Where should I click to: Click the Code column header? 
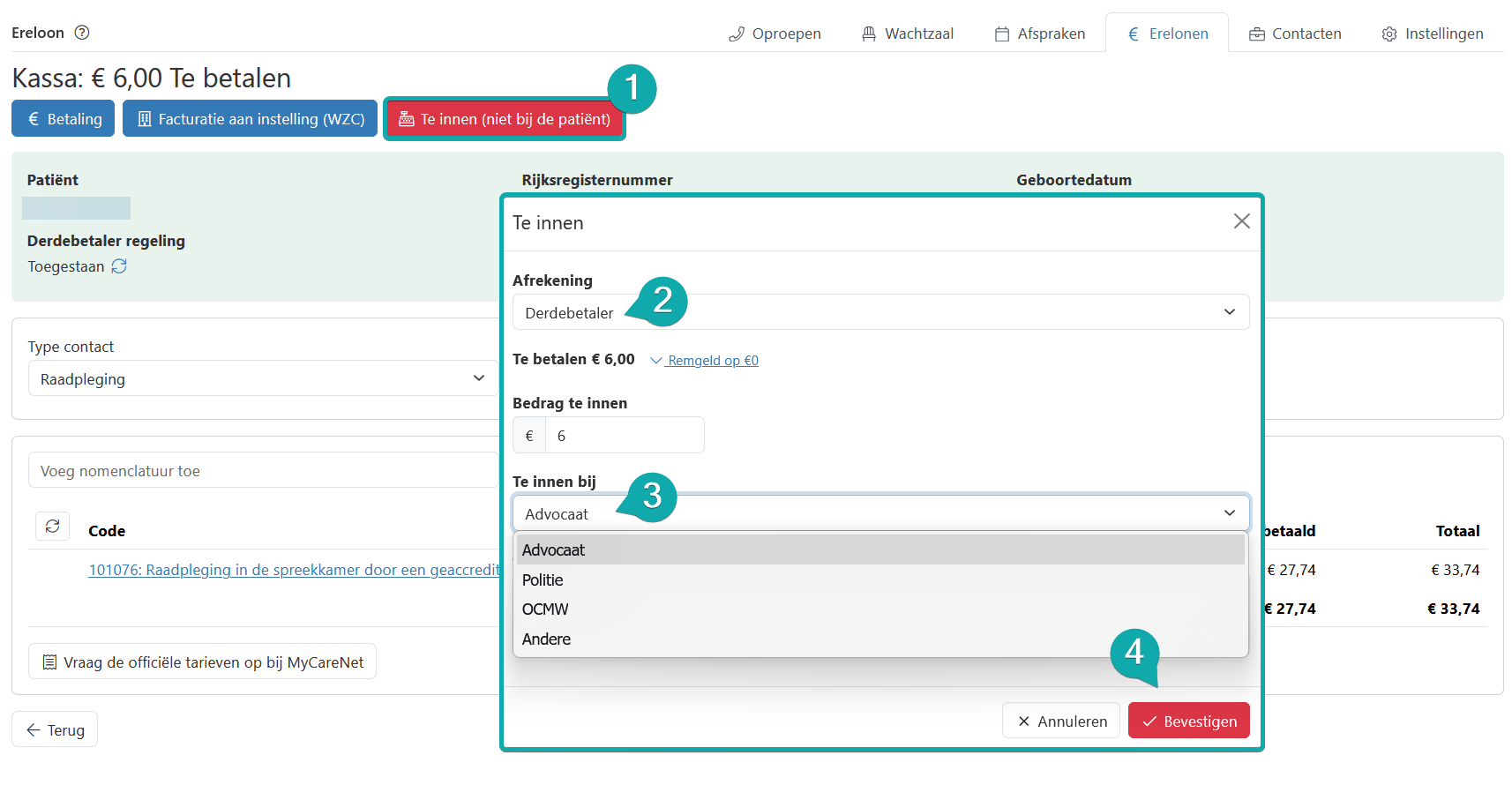107,531
